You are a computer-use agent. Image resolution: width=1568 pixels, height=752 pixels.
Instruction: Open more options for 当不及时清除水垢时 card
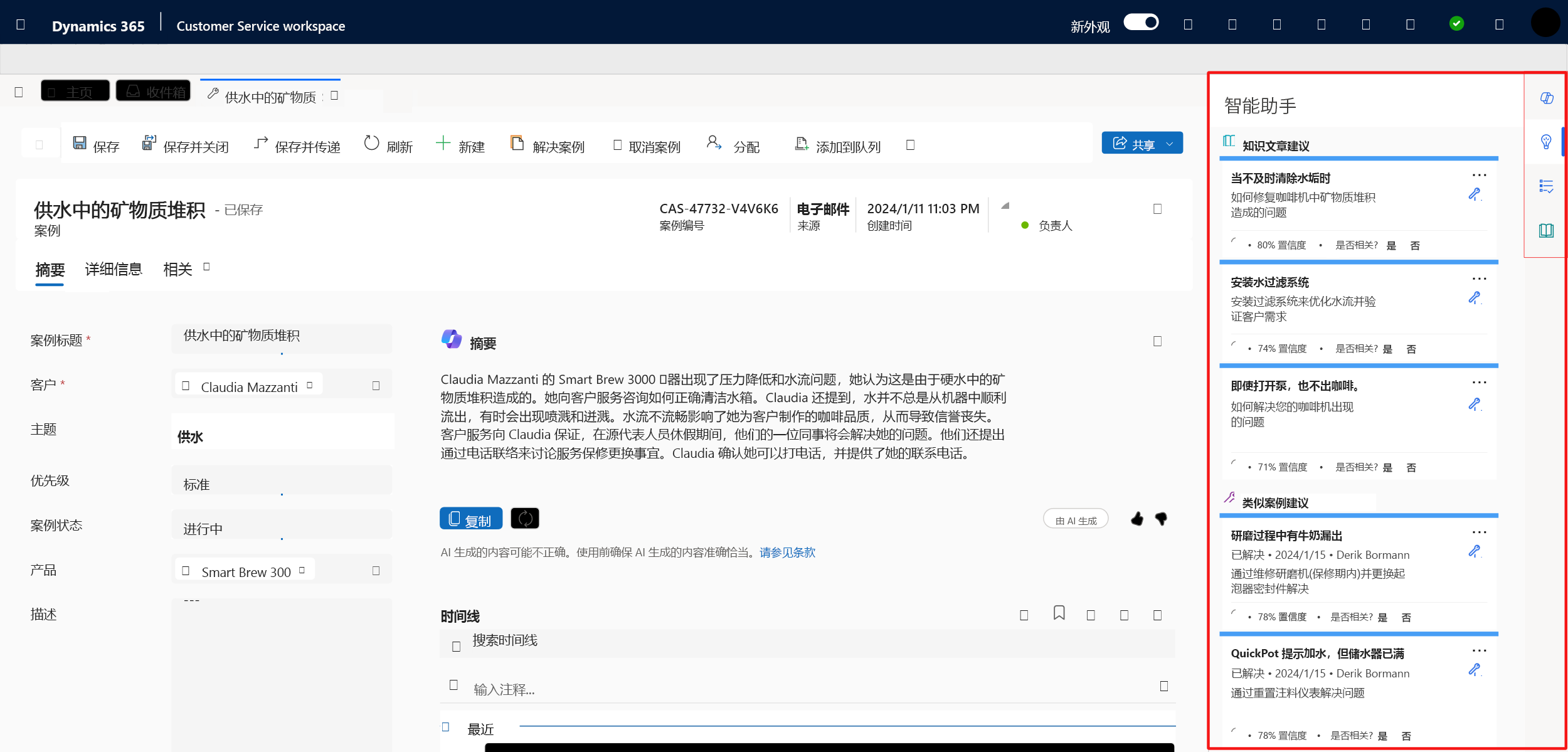[x=1480, y=175]
